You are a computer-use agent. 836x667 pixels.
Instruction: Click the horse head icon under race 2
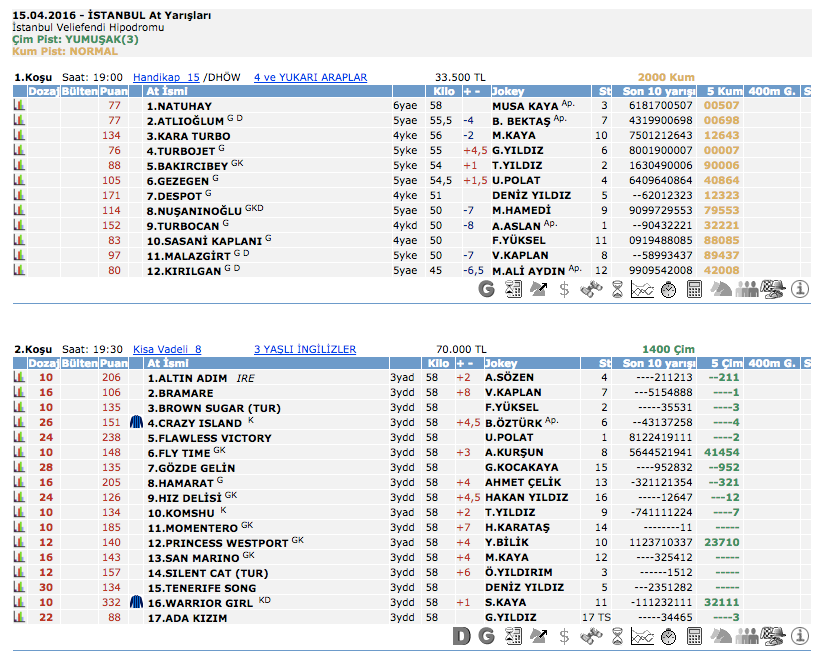721,637
